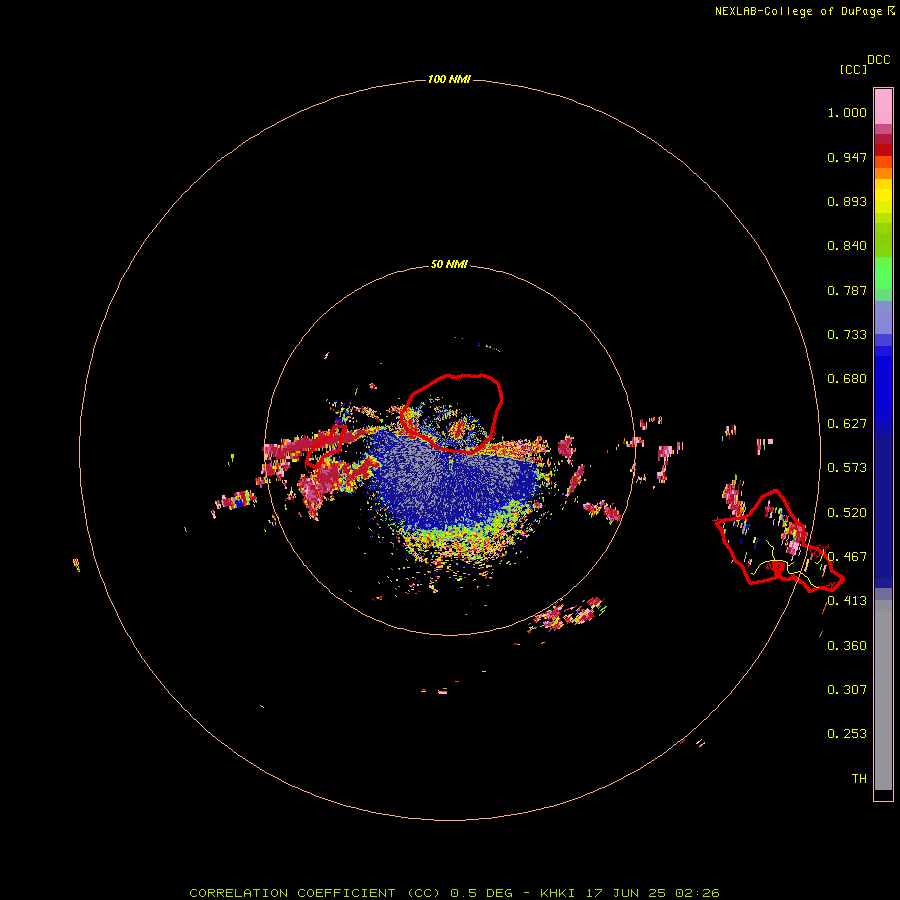
Task: Click the 0.467 color scale value
Action: coord(847,557)
